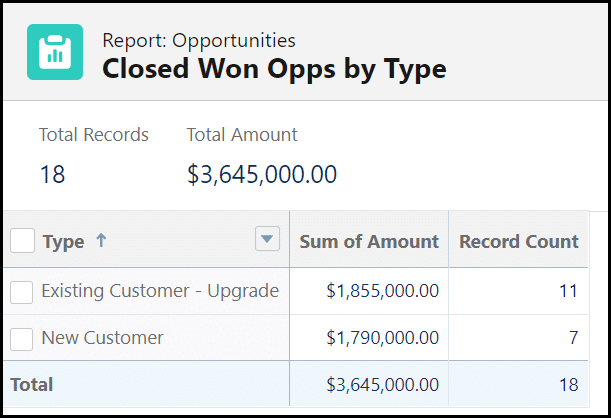Click the Total Amount summary value

point(262,175)
